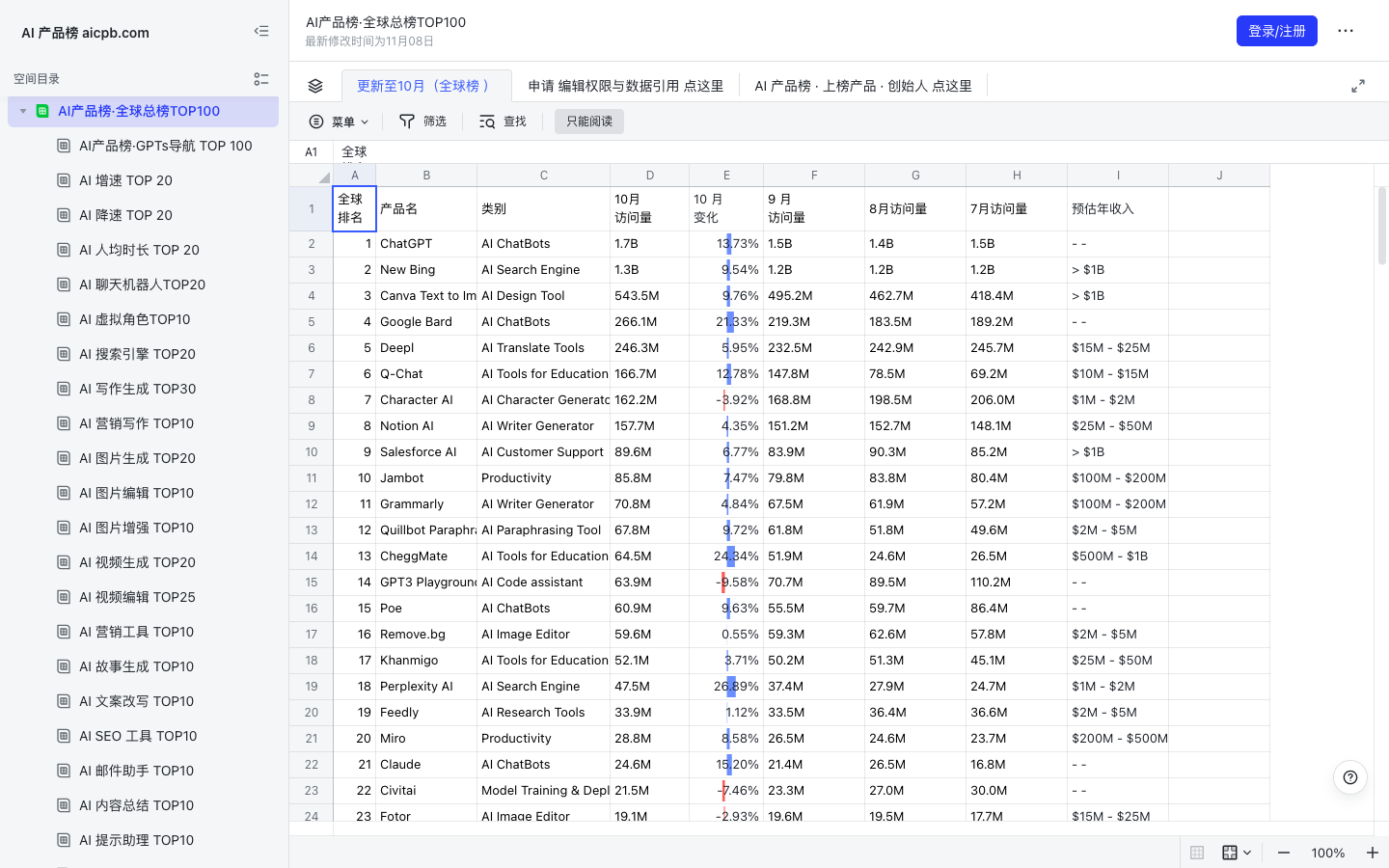Click the ChatGPT product name cell

pyautogui.click(x=426, y=244)
